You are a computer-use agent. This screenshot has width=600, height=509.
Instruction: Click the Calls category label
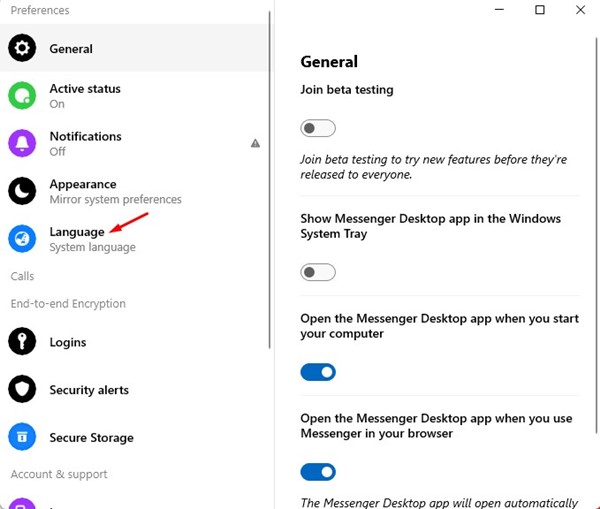[22, 276]
